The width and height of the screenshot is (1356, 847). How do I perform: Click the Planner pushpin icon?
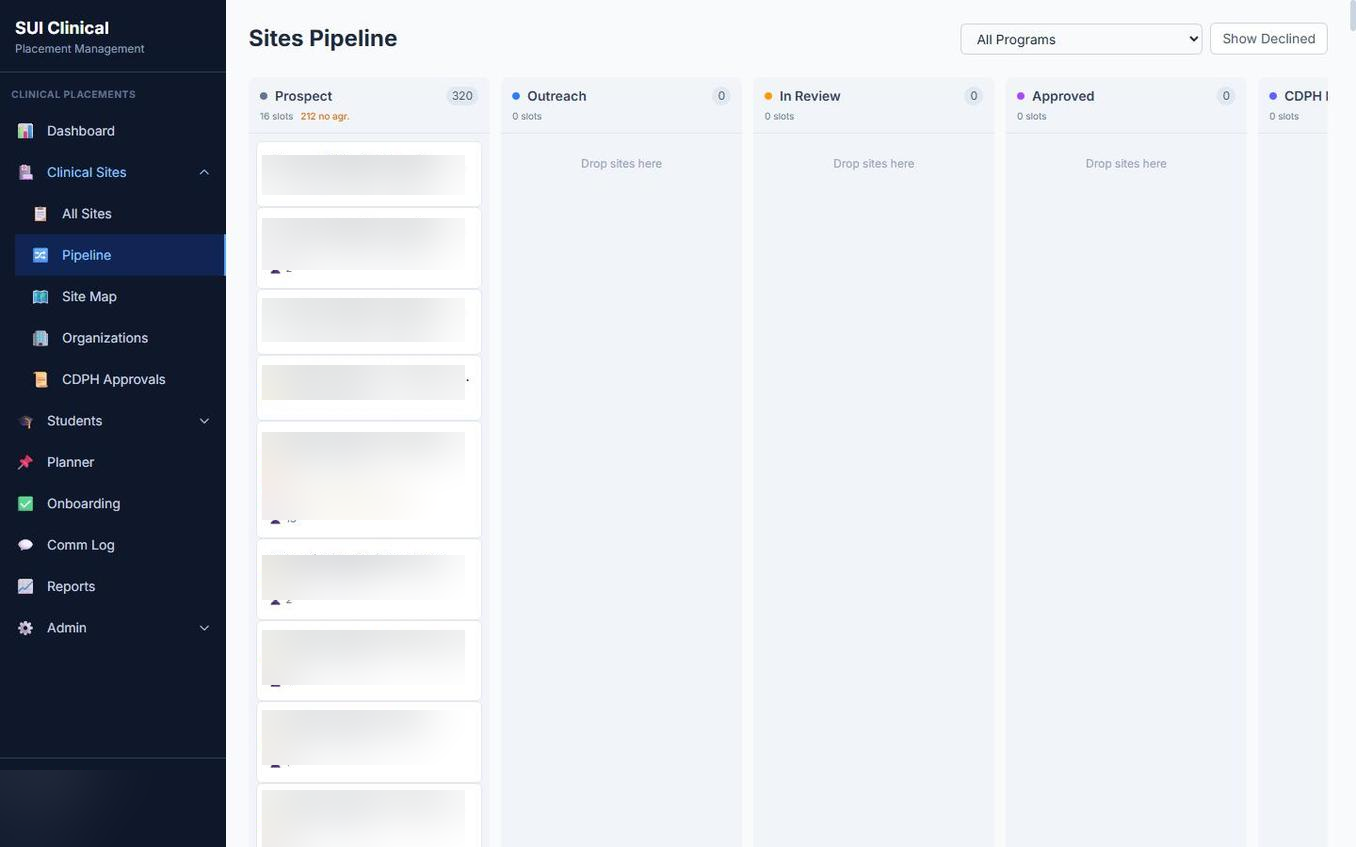tap(19, 459)
